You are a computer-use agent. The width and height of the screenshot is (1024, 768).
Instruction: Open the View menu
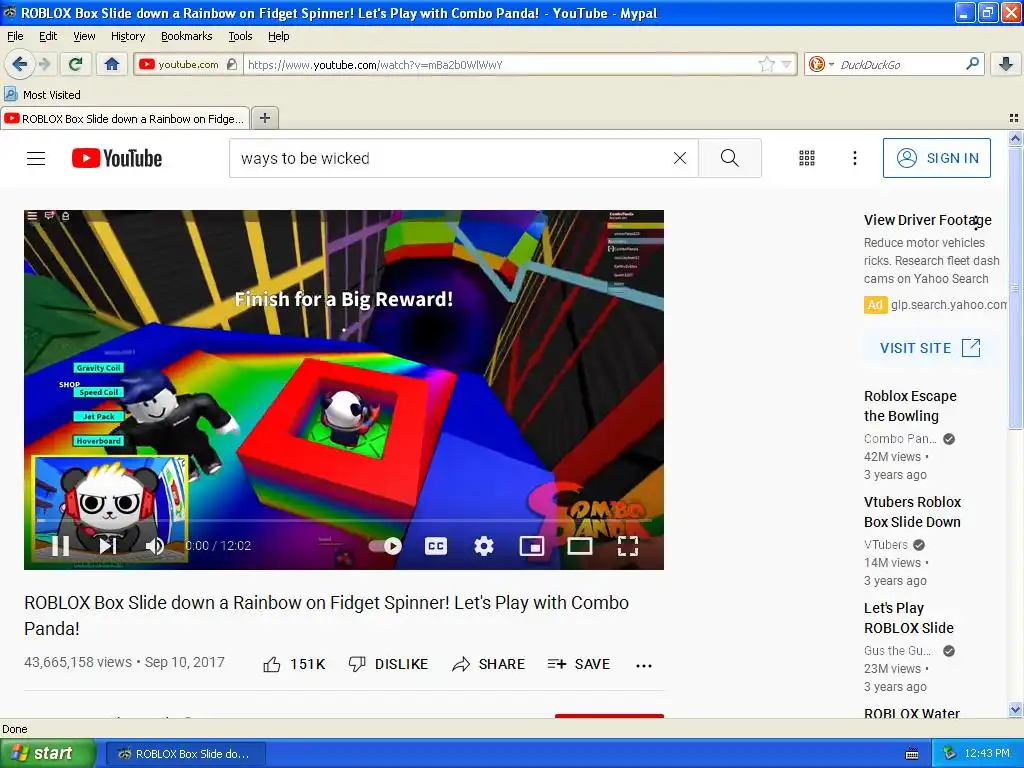[x=84, y=36]
